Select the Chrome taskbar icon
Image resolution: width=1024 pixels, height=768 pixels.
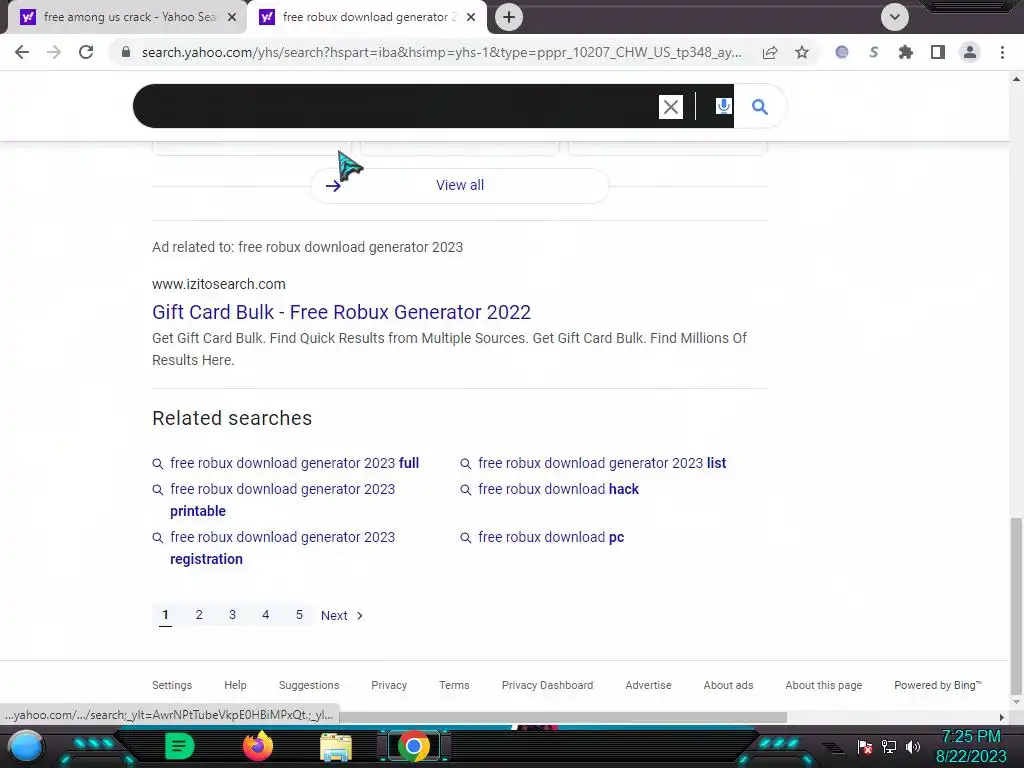pos(413,746)
